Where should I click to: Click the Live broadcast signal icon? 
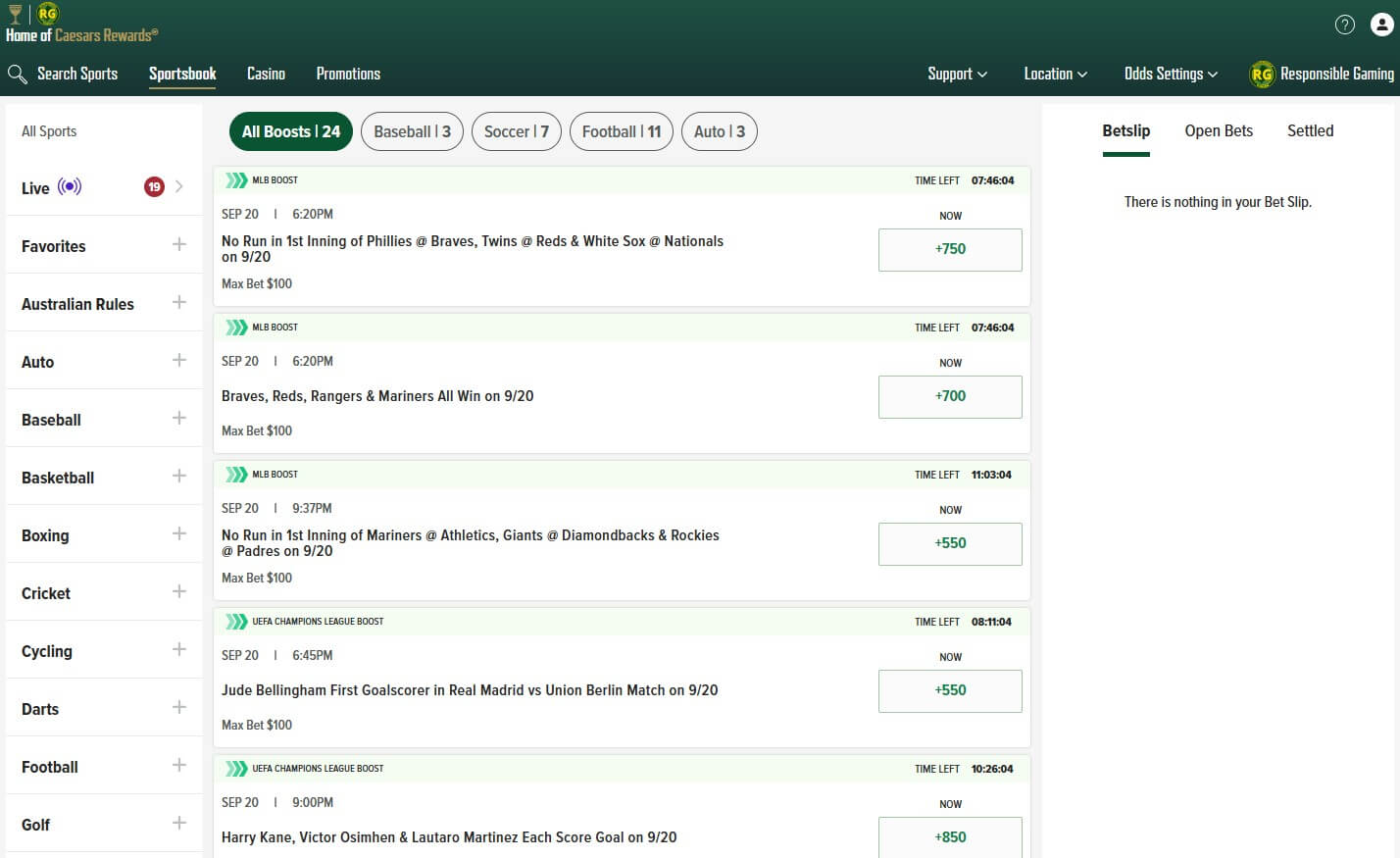70,186
